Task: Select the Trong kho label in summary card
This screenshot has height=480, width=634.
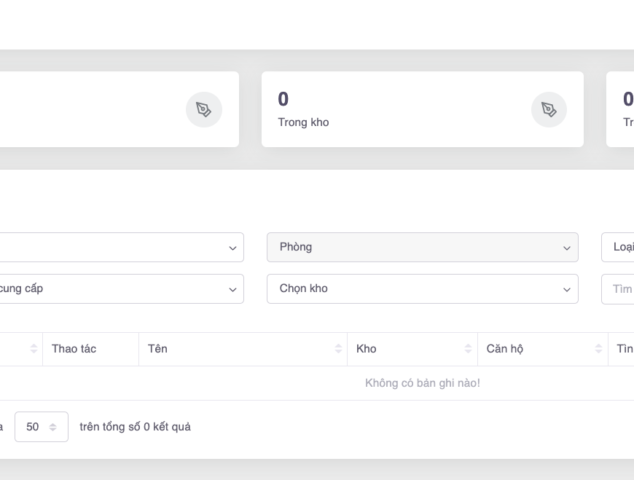Action: [x=303, y=123]
